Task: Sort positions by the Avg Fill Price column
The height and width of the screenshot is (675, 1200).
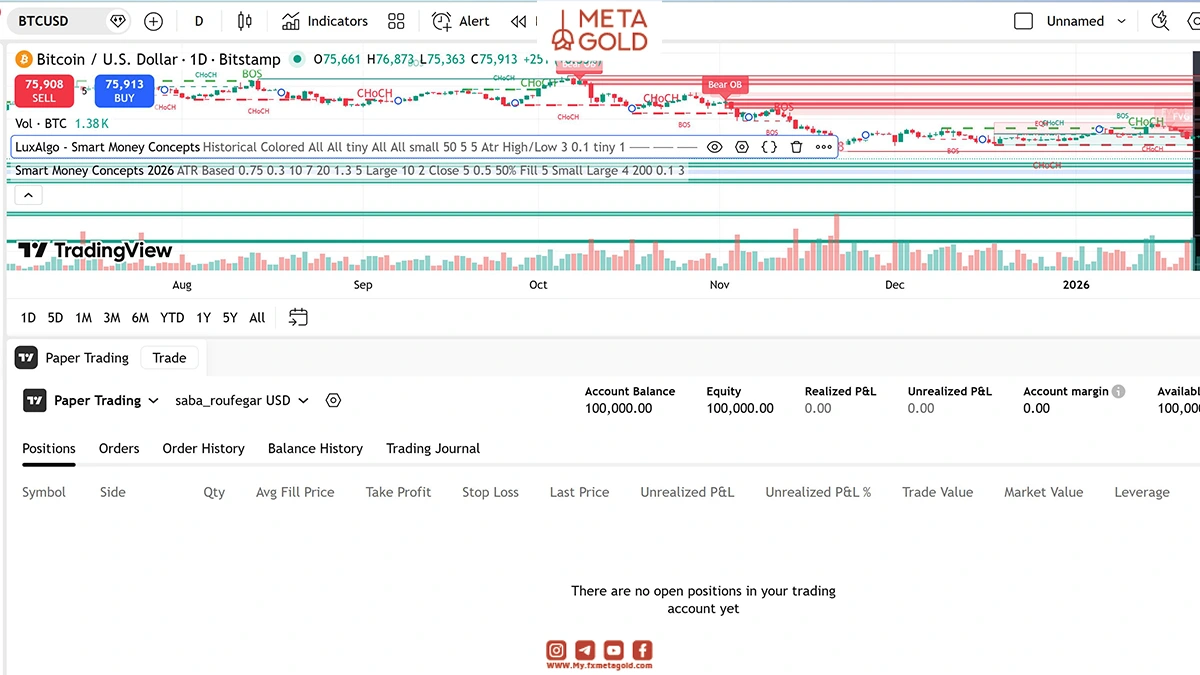Action: [x=295, y=492]
